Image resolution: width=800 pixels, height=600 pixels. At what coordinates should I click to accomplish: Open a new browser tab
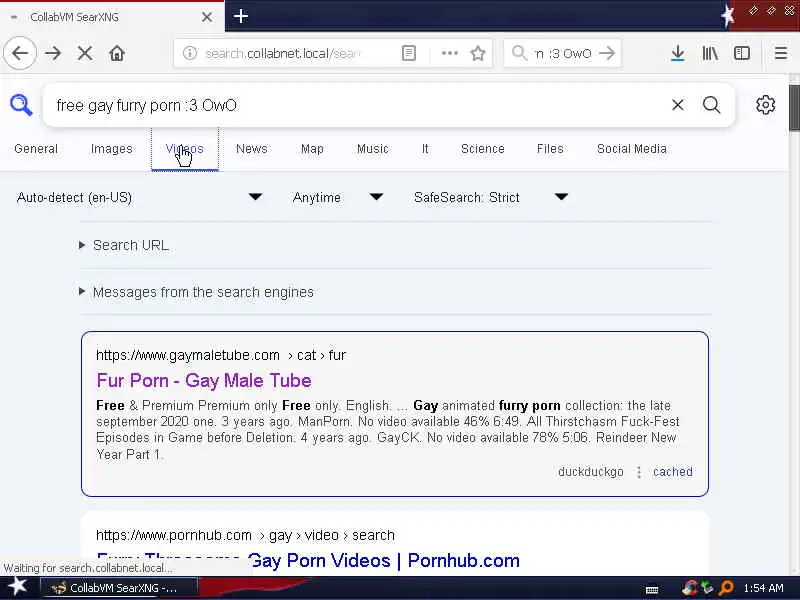(x=241, y=16)
